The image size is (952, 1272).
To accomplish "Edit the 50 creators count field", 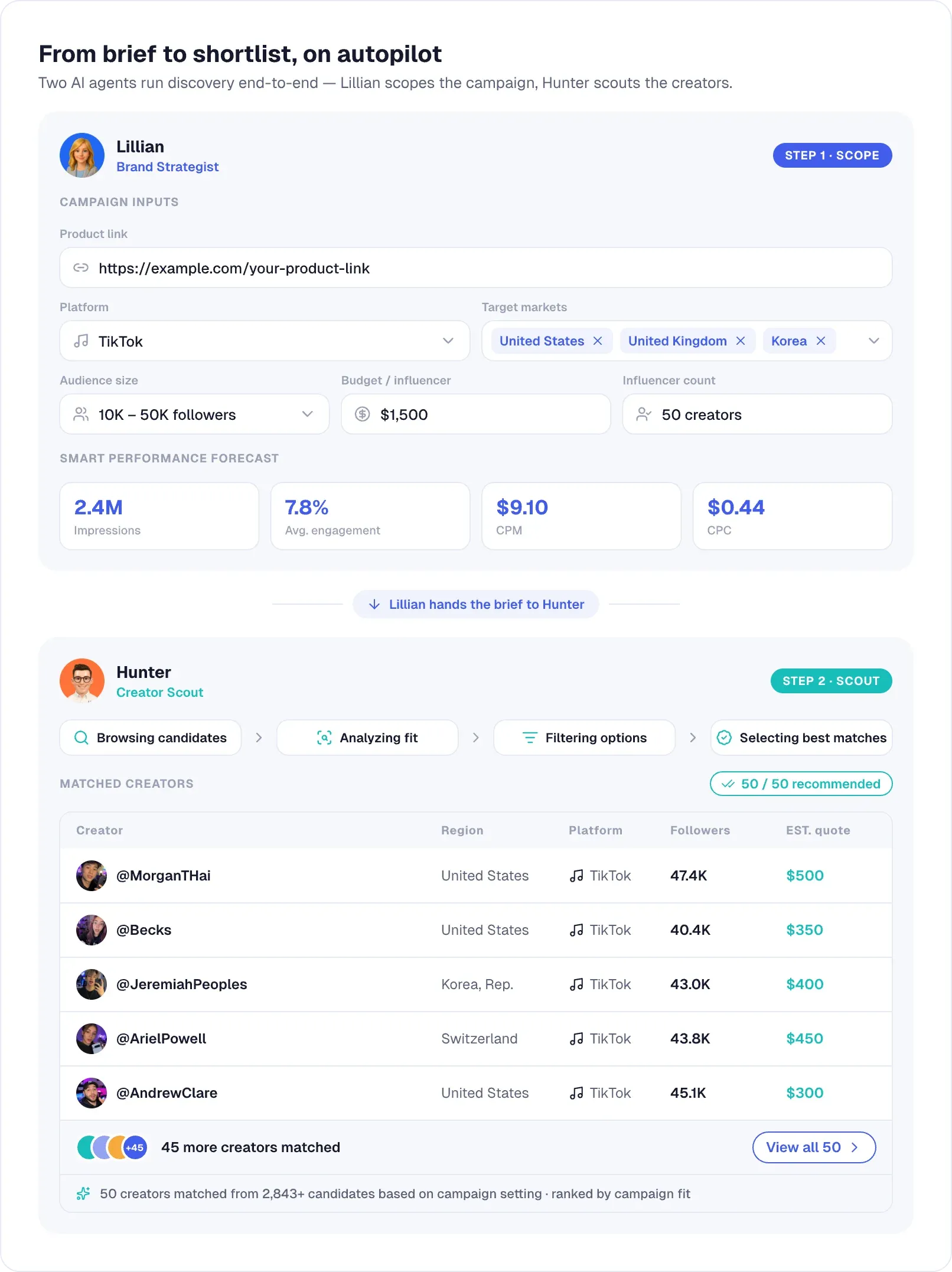I will (757, 415).
